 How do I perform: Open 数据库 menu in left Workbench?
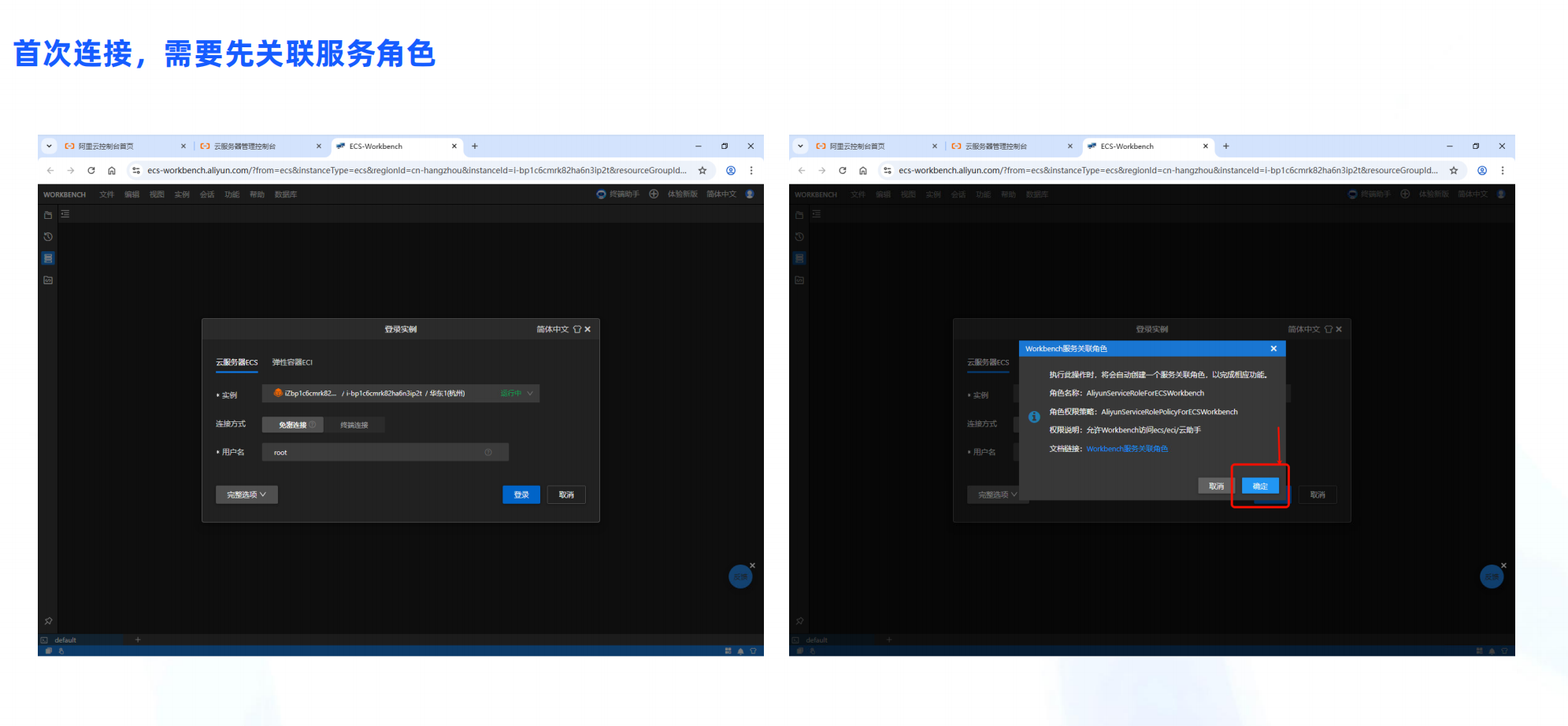[286, 194]
